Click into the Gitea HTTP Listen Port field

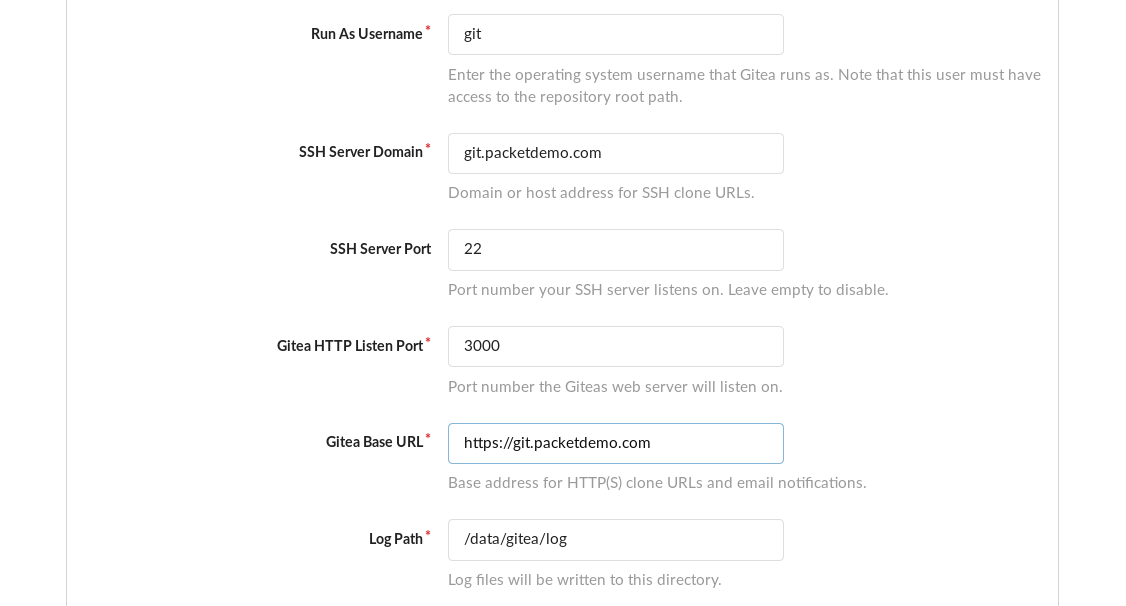coord(615,346)
